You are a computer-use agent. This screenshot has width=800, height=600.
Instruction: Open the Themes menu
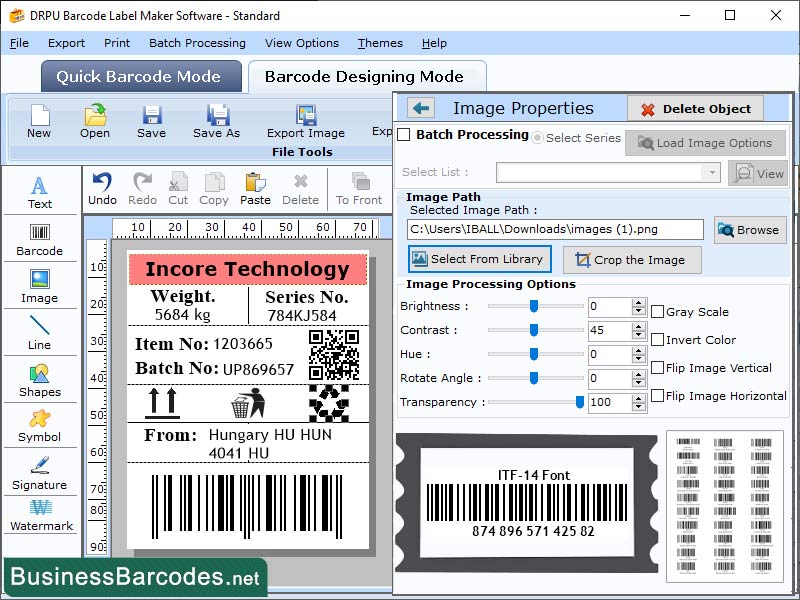pyautogui.click(x=379, y=43)
